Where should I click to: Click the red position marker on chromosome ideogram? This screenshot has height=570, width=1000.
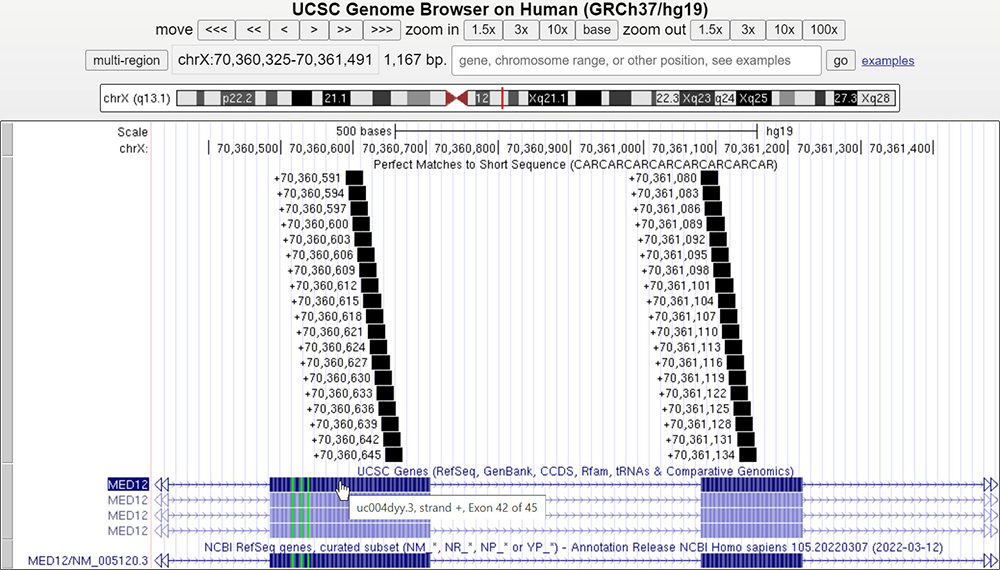click(502, 99)
